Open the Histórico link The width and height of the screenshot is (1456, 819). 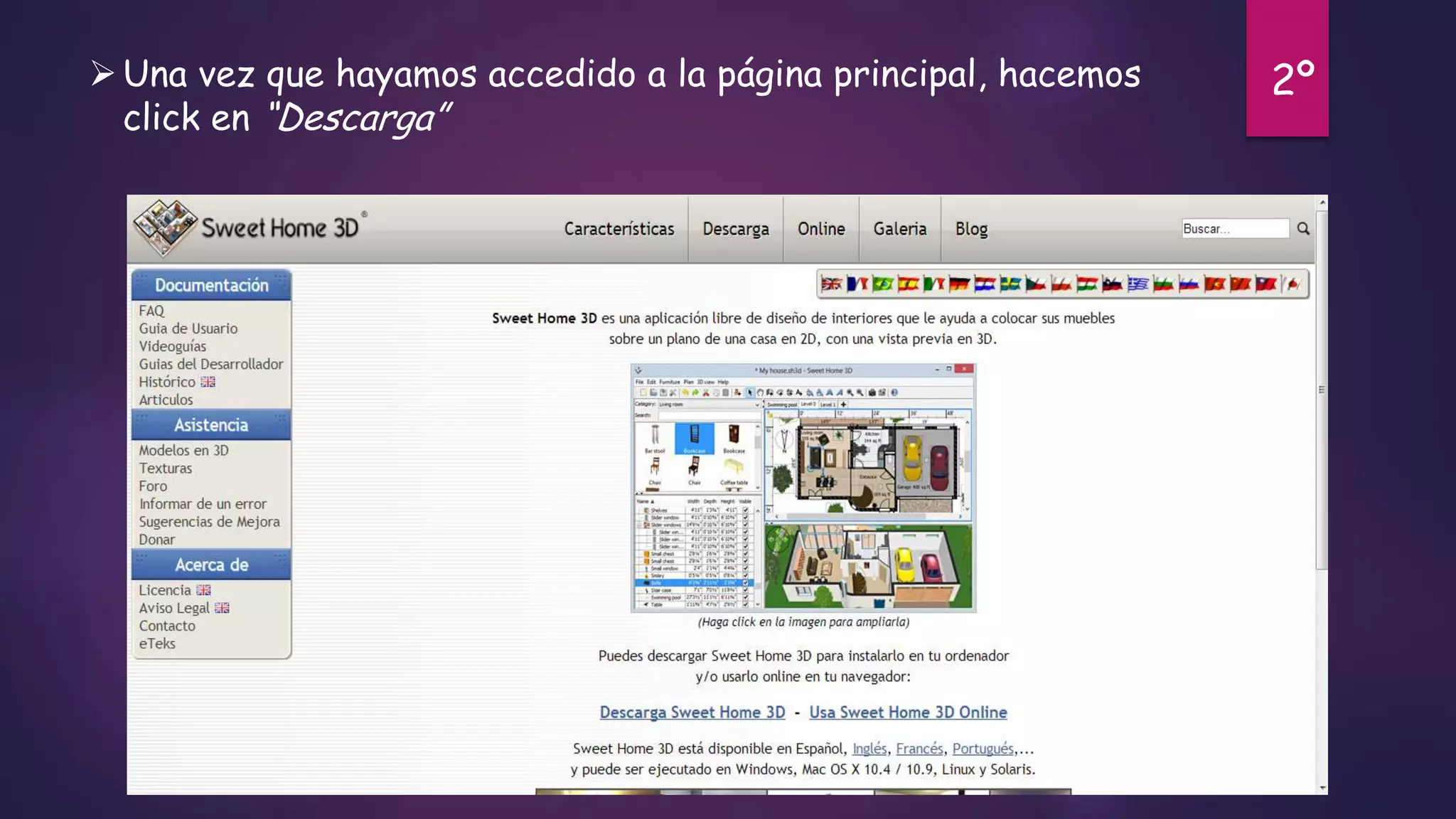(x=167, y=382)
